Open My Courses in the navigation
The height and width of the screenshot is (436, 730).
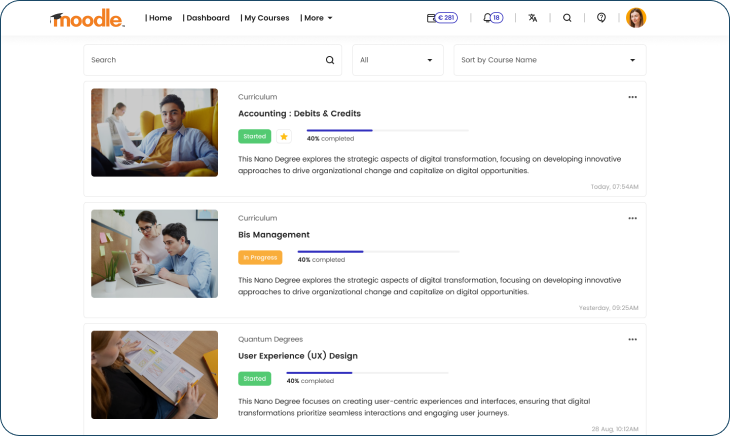point(265,18)
